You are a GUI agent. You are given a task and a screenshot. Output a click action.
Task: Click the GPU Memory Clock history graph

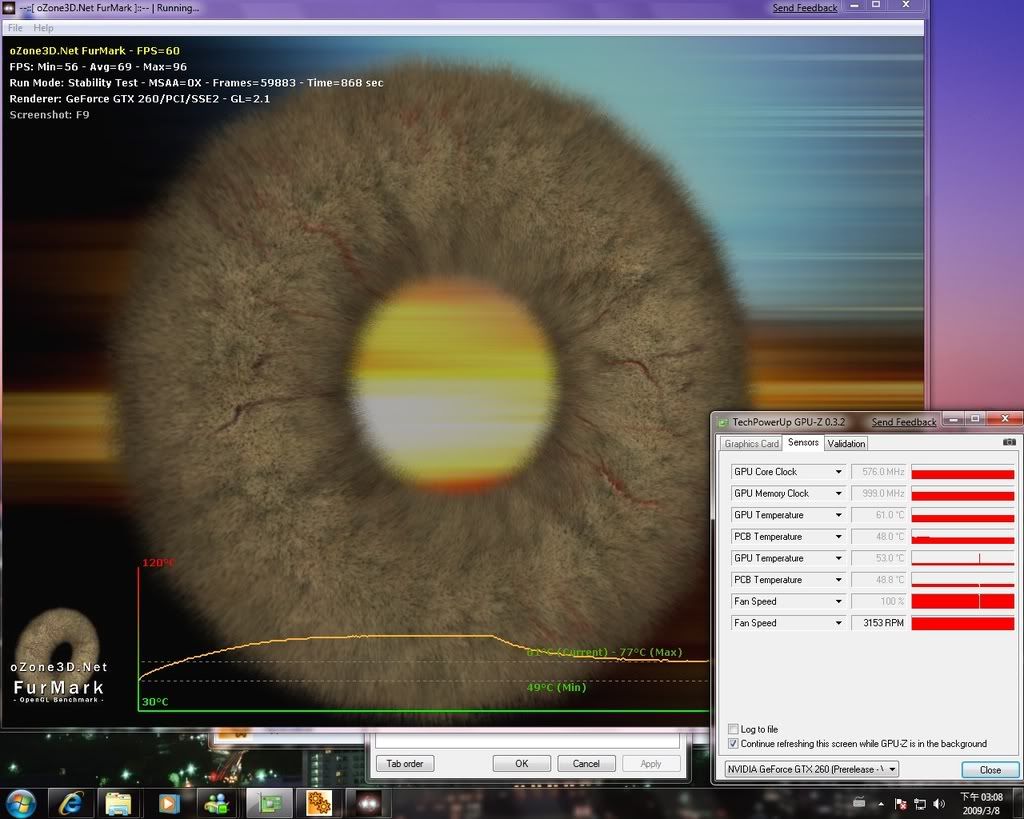(963, 493)
